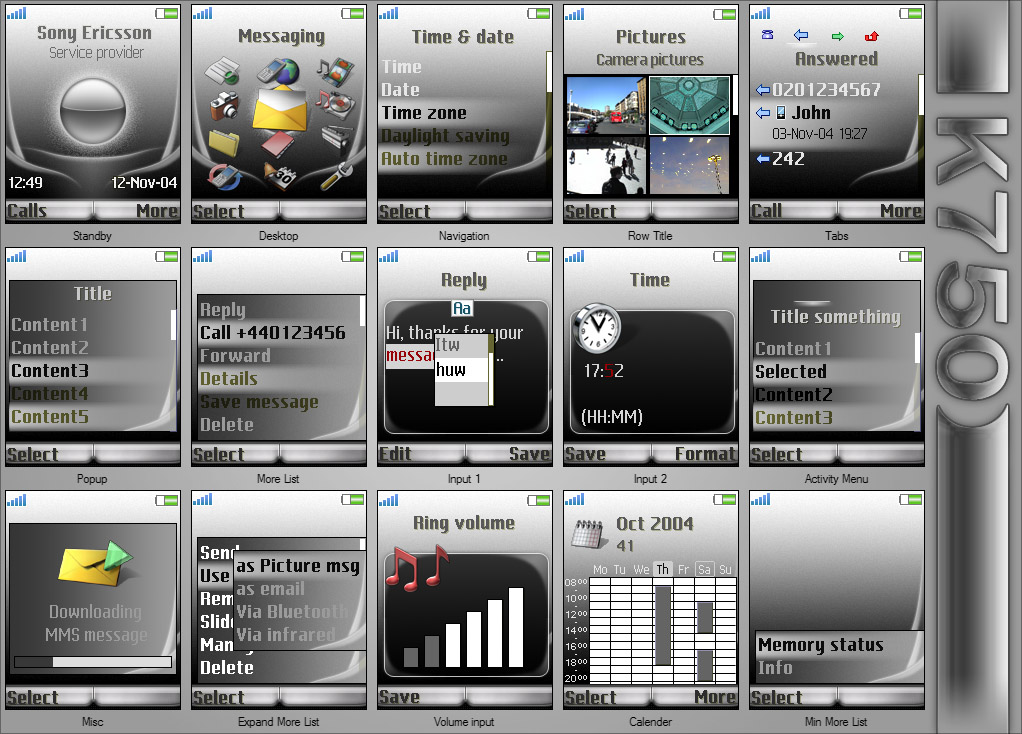Screen dimensions: 1022x734
Task: Pick word suggestion 'huw' in Input 1
Action: pos(461,370)
